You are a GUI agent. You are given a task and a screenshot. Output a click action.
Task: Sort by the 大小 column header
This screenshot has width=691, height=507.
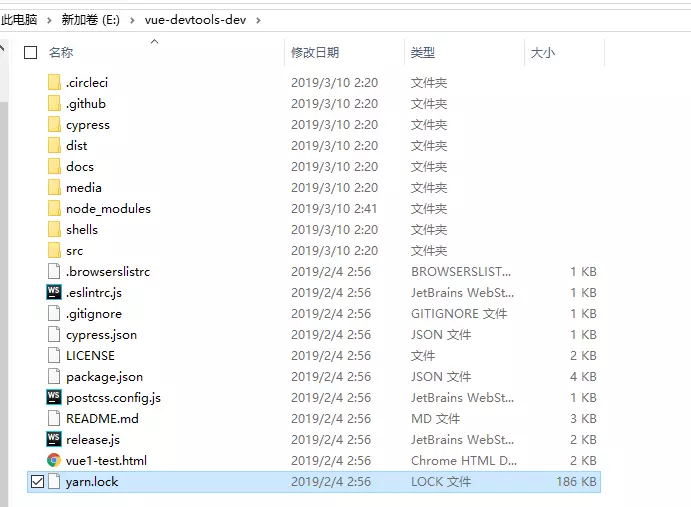542,52
